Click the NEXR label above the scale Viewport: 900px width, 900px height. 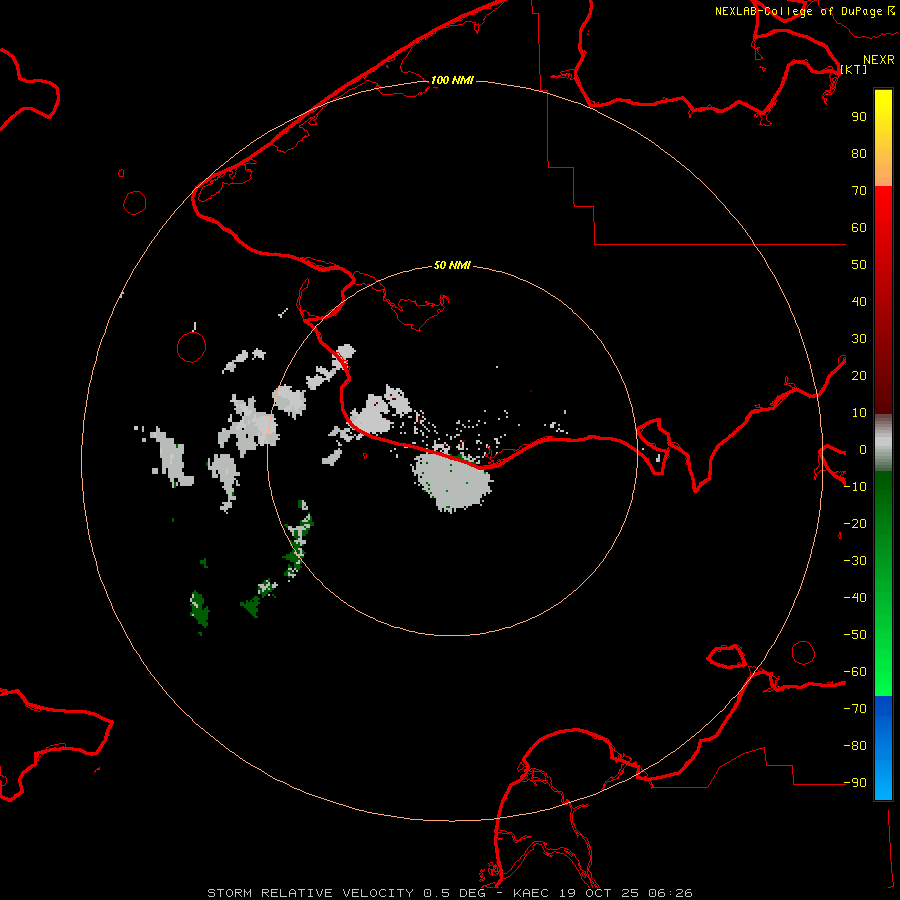(x=878, y=60)
